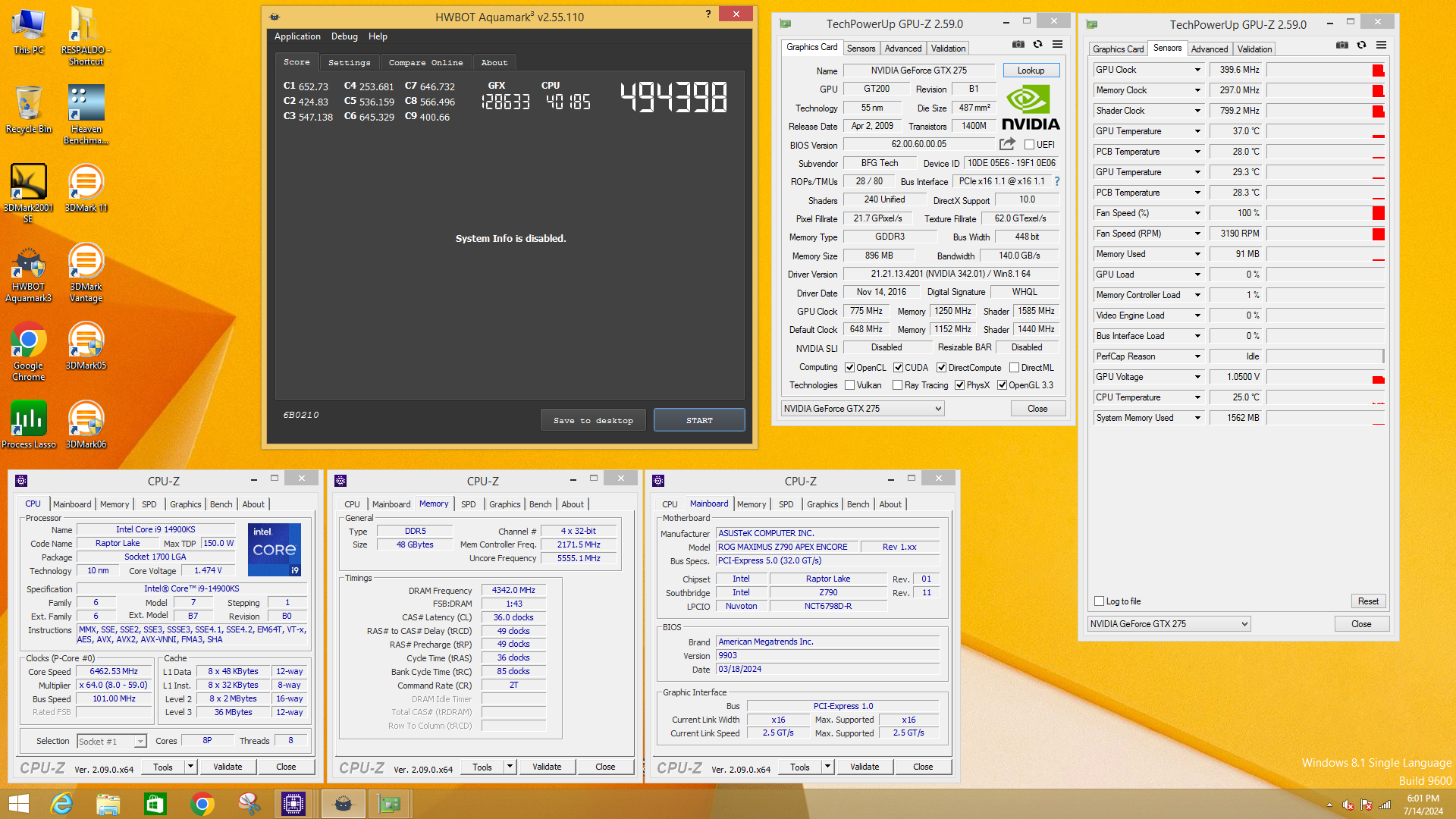
Task: Launch 3DMark2001 SE desktop shortcut
Action: [x=29, y=193]
